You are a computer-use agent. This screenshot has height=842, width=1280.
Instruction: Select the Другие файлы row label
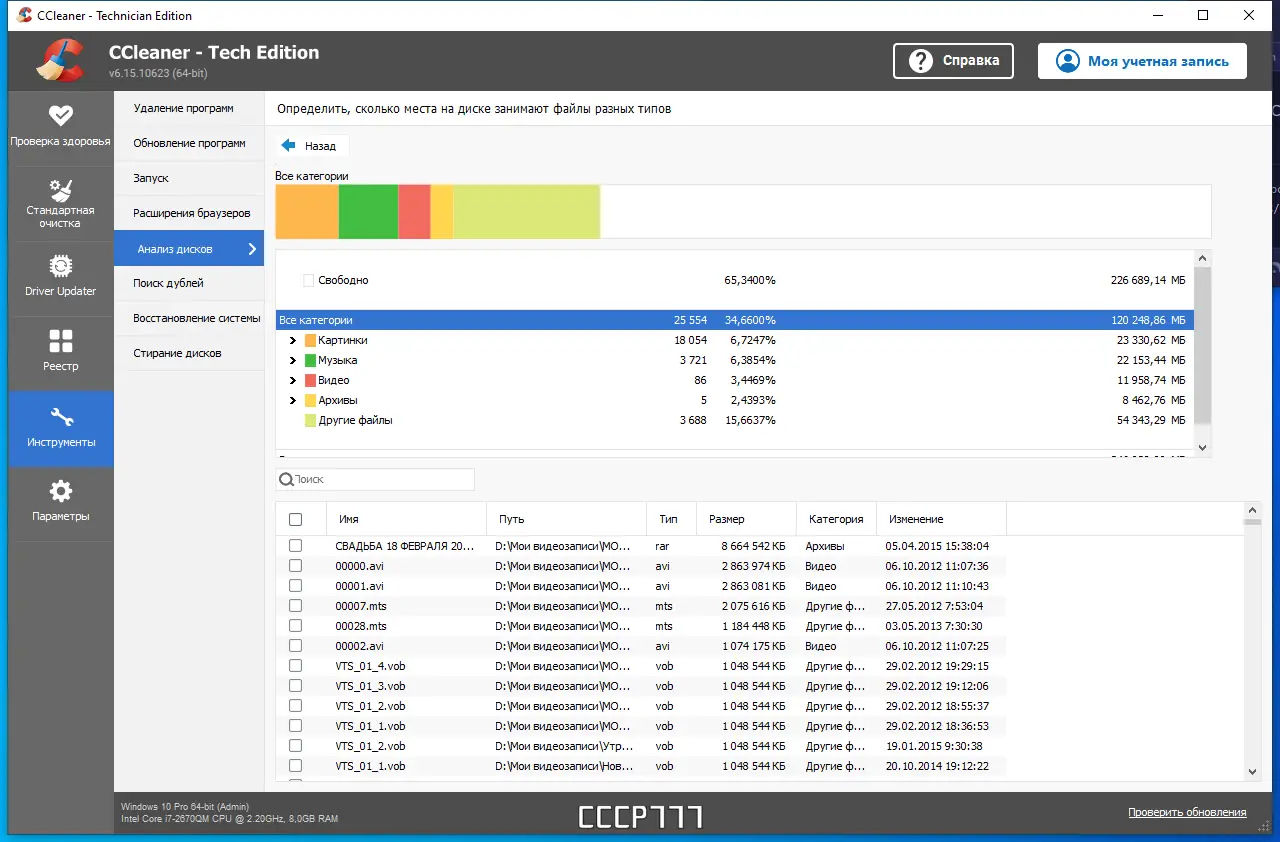pyautogui.click(x=355, y=420)
